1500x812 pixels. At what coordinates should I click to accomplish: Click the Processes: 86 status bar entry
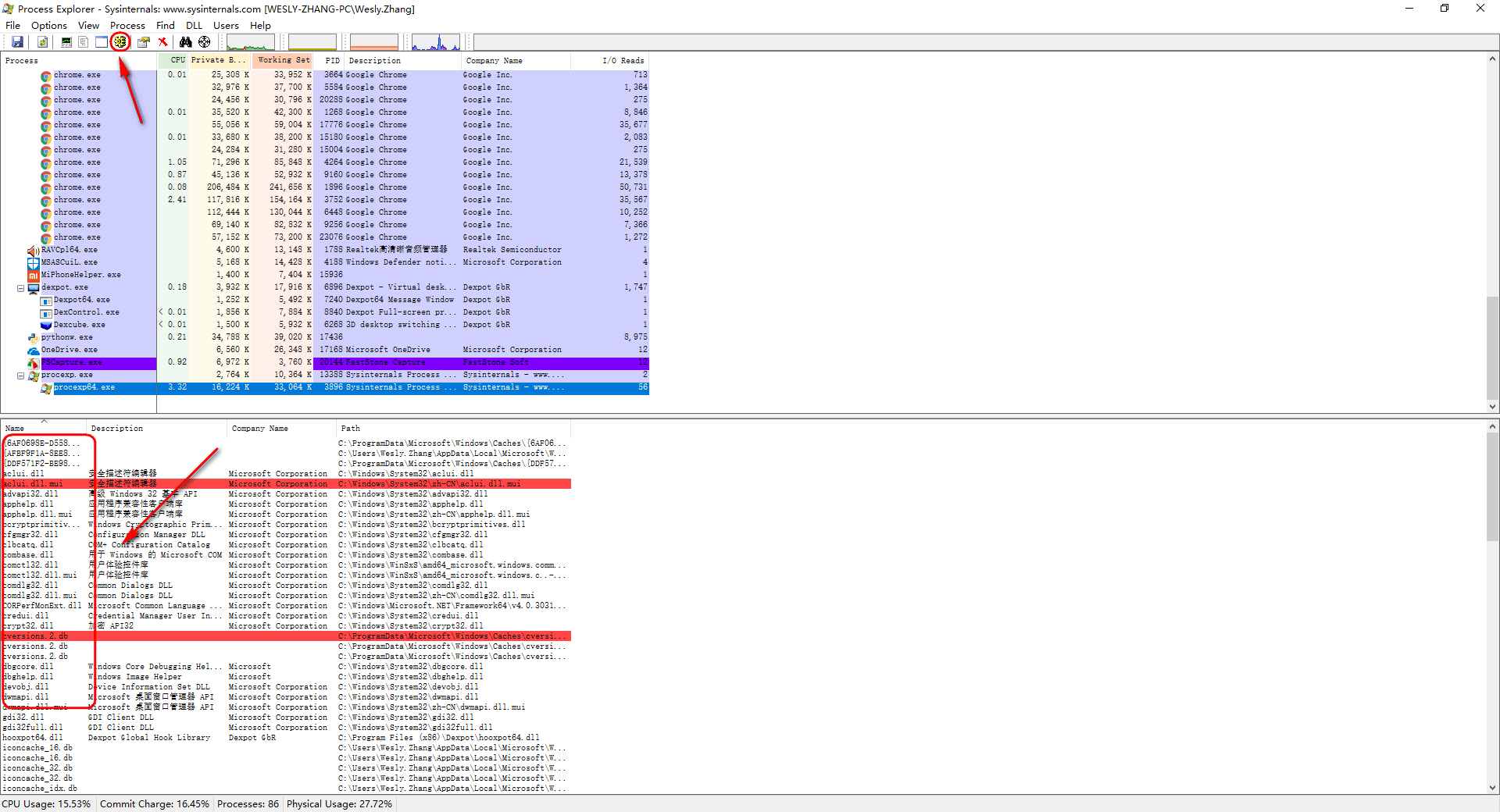click(x=248, y=804)
